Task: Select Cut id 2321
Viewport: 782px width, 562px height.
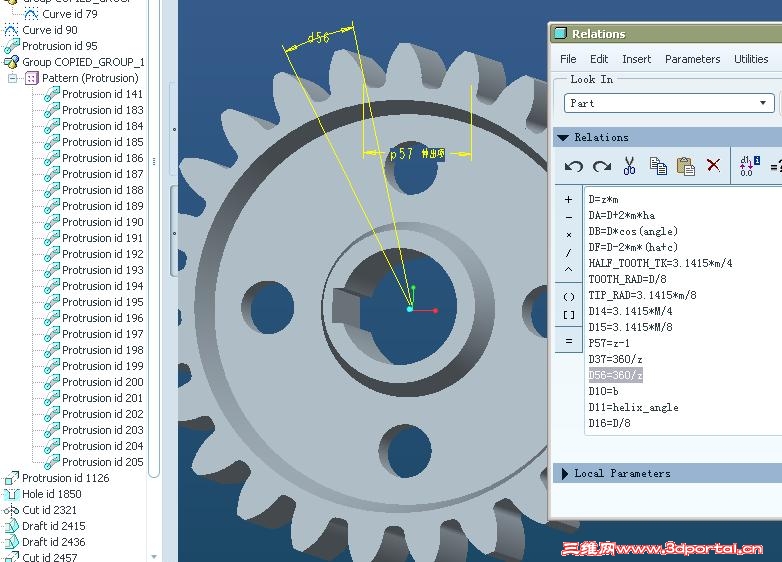Action: click(x=49, y=510)
